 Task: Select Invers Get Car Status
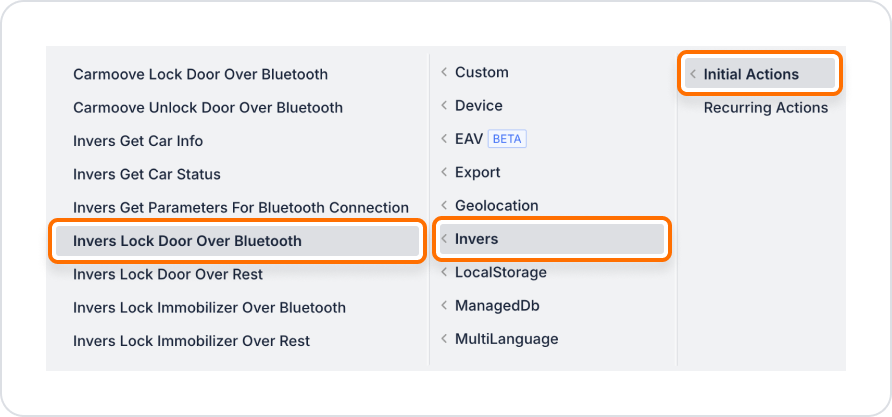click(x=147, y=174)
